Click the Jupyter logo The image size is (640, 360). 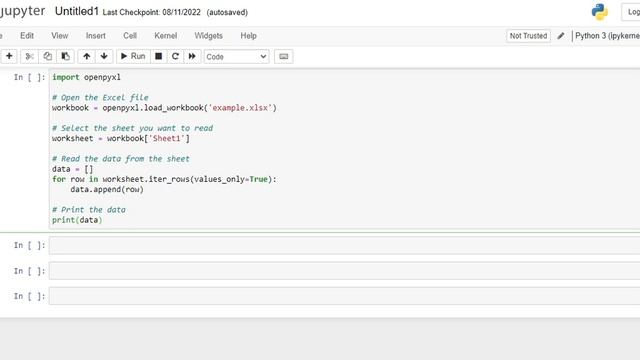tap(22, 11)
